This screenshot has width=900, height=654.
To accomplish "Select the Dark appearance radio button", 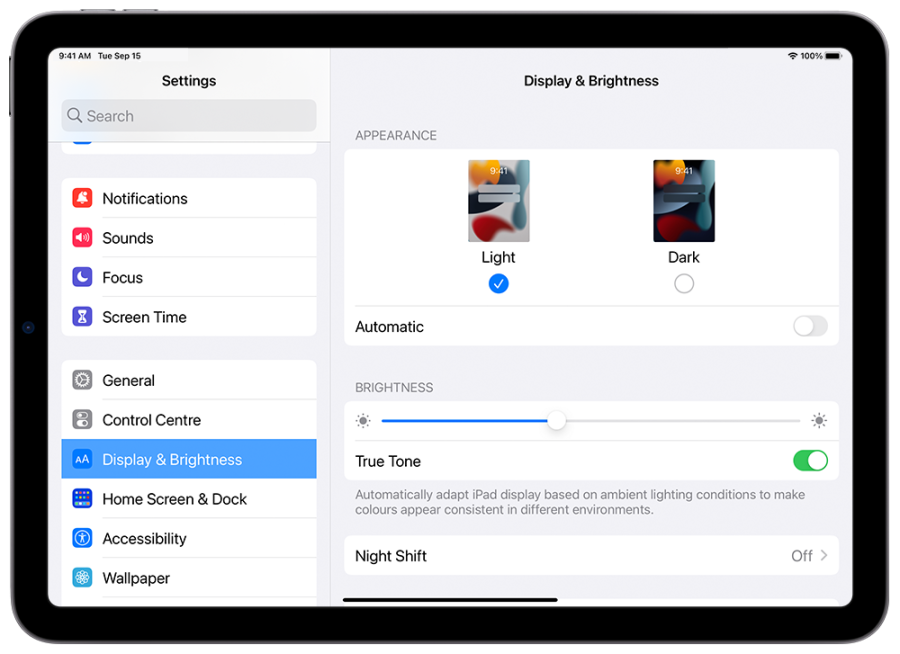I will pos(684,283).
